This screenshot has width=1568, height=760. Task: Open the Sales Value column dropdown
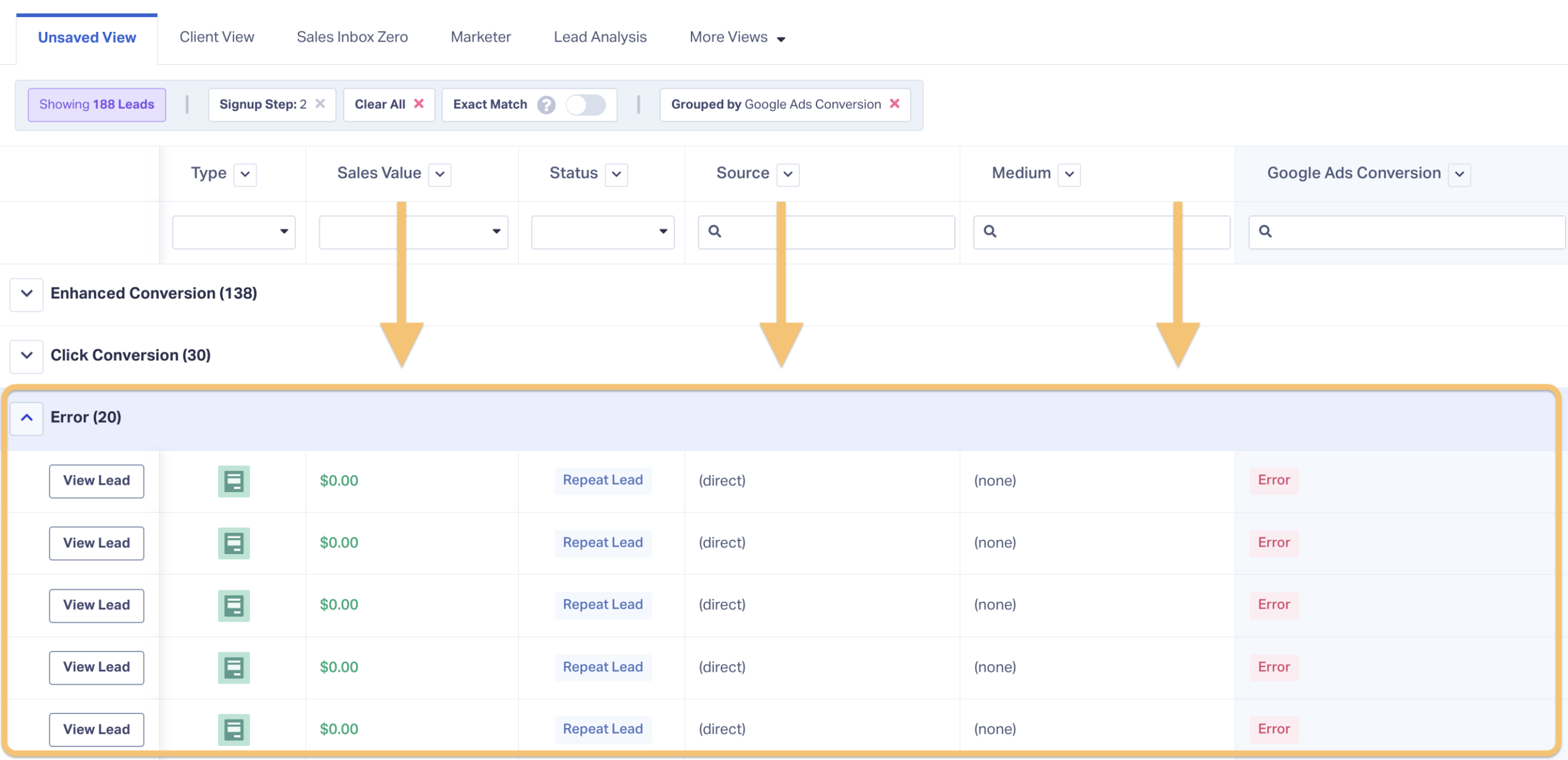pos(440,174)
